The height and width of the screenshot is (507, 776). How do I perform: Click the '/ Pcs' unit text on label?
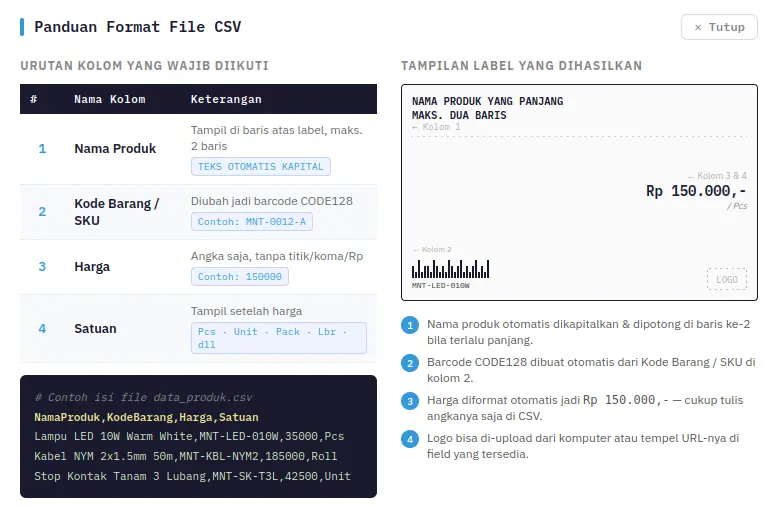[737, 206]
